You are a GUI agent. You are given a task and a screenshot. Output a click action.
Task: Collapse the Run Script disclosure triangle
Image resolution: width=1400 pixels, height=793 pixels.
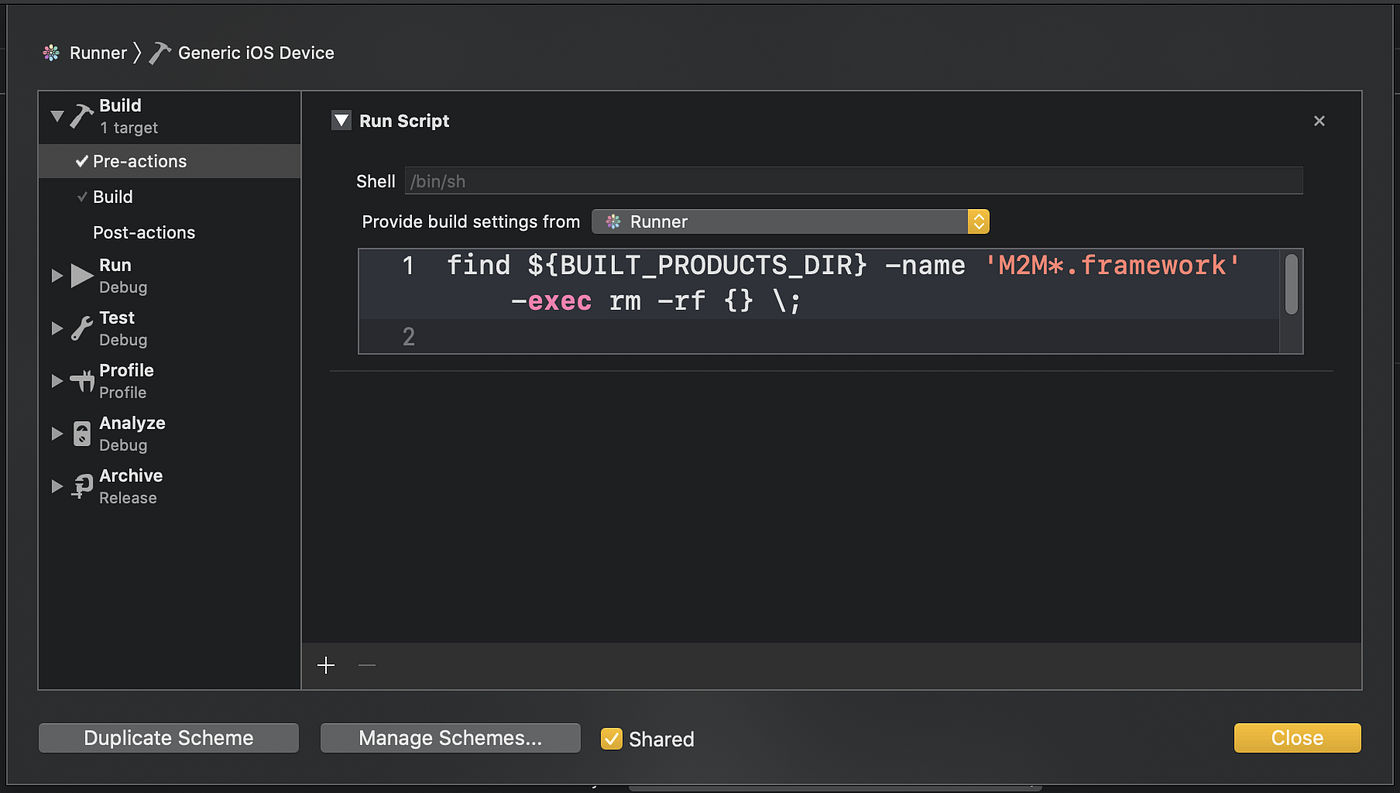(341, 121)
